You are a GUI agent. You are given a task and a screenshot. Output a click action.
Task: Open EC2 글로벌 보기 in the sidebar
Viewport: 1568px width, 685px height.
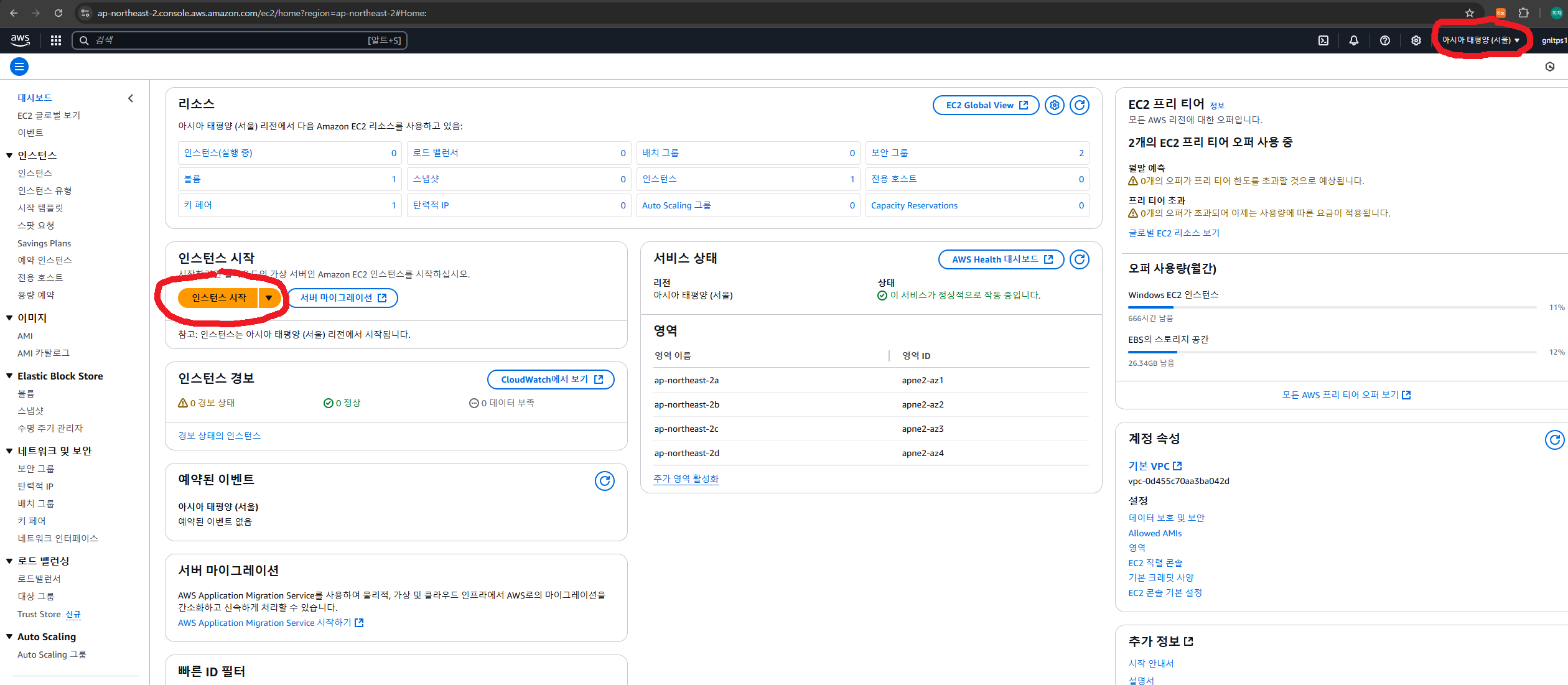pos(49,116)
